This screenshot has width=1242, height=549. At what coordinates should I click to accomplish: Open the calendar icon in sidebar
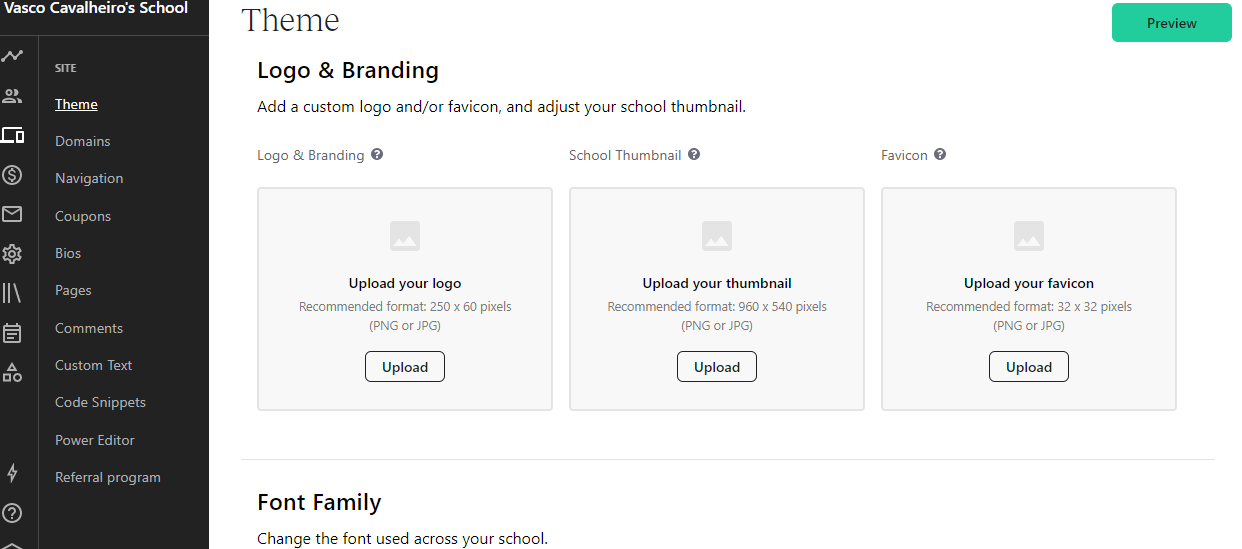tap(12, 333)
